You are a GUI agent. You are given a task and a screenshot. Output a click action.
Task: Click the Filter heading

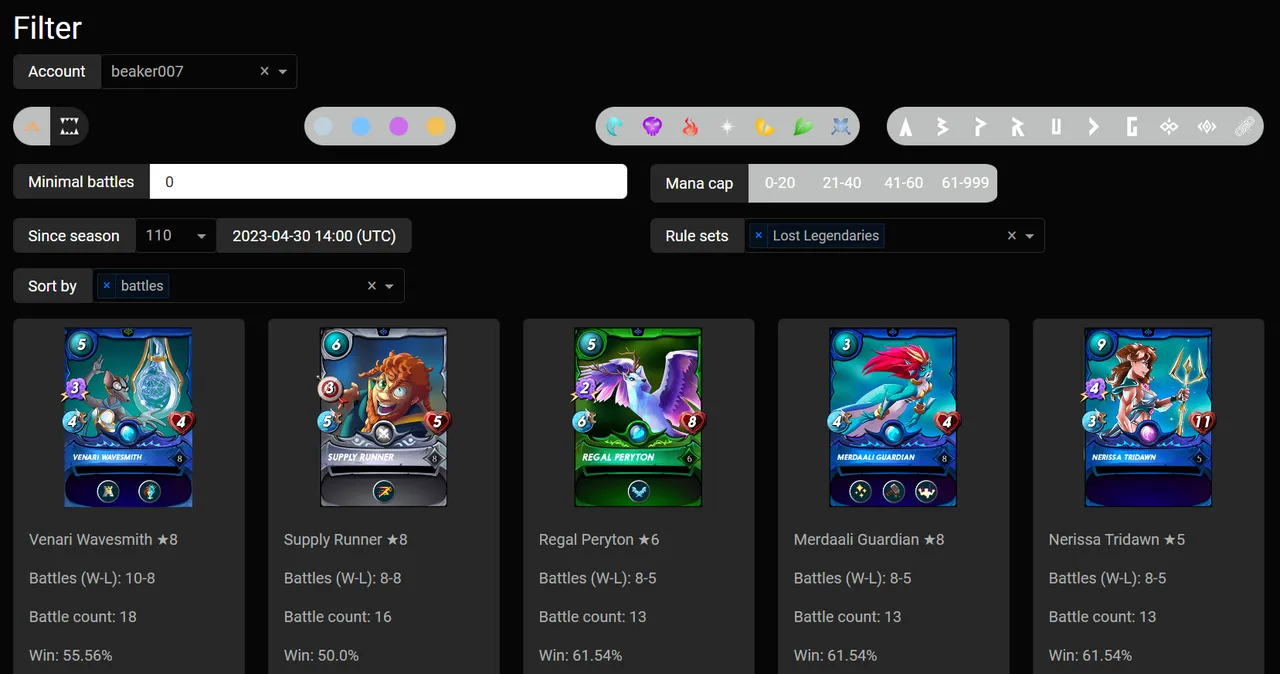(x=48, y=28)
